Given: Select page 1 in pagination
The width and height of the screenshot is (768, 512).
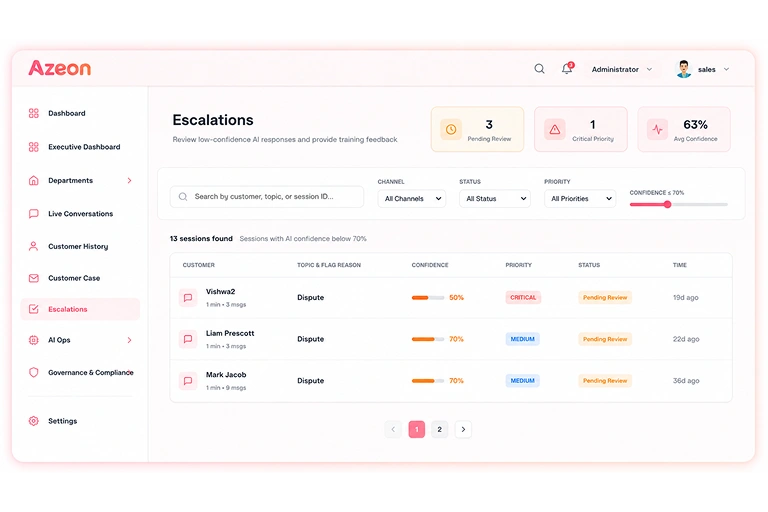Looking at the screenshot, I should click(x=417, y=429).
